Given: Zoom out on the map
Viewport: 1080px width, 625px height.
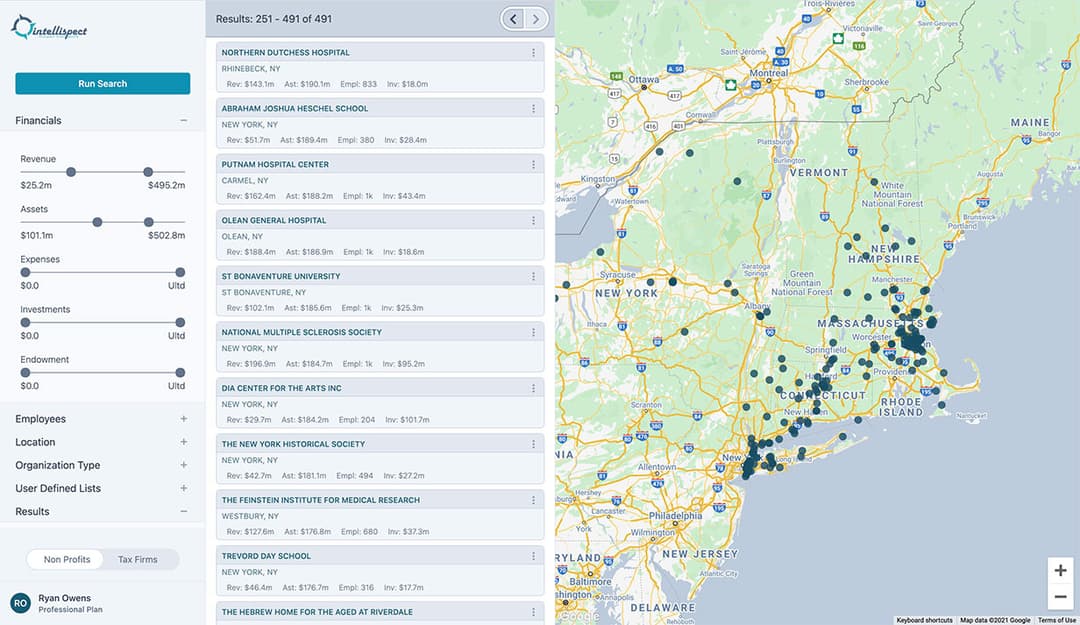Looking at the screenshot, I should (x=1060, y=597).
